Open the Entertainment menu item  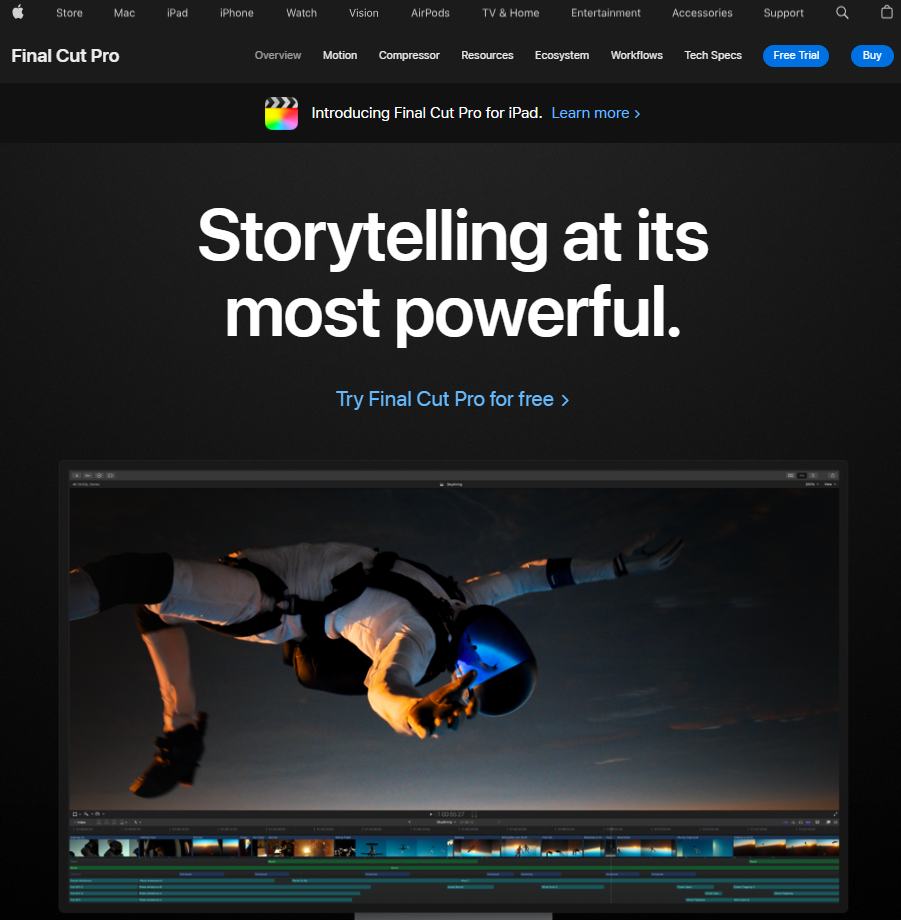606,13
